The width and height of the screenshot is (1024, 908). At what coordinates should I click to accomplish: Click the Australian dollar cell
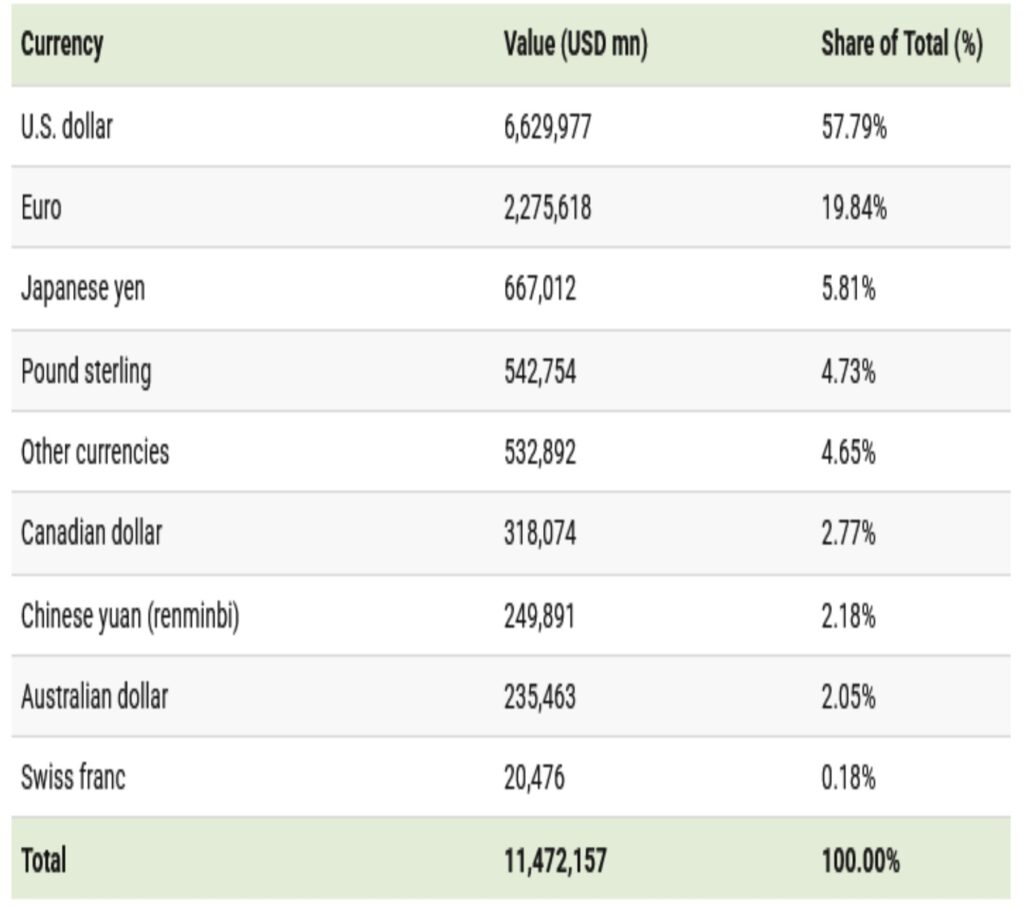click(95, 696)
